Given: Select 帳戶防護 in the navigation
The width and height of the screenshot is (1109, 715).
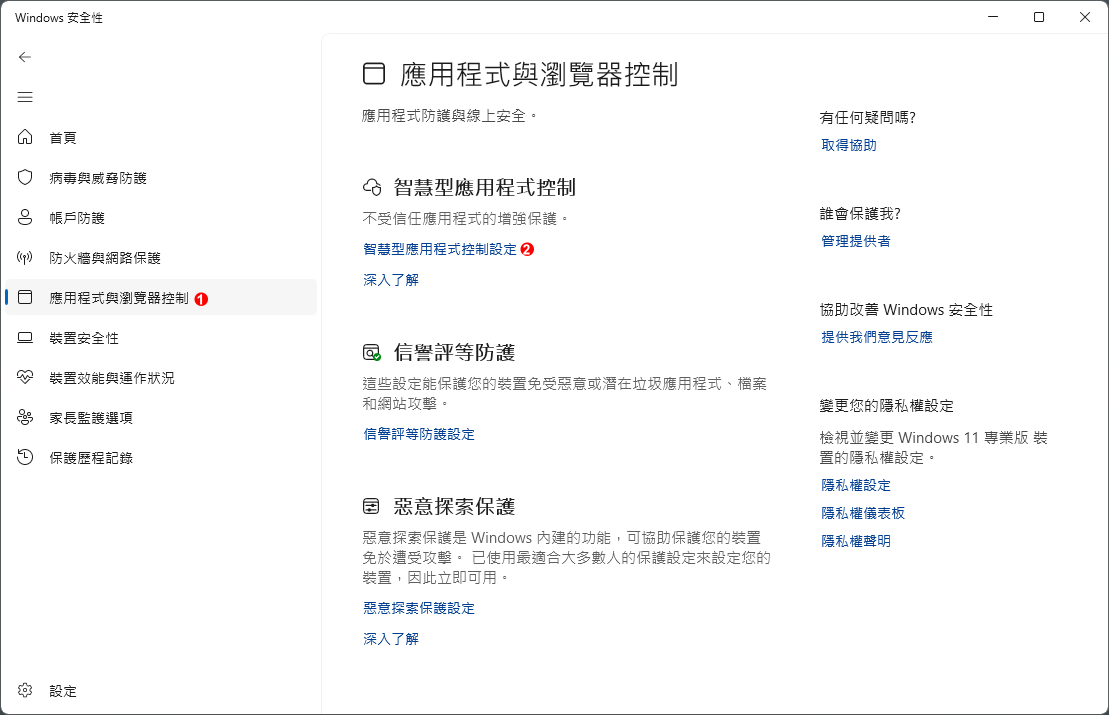Looking at the screenshot, I should 161,217.
